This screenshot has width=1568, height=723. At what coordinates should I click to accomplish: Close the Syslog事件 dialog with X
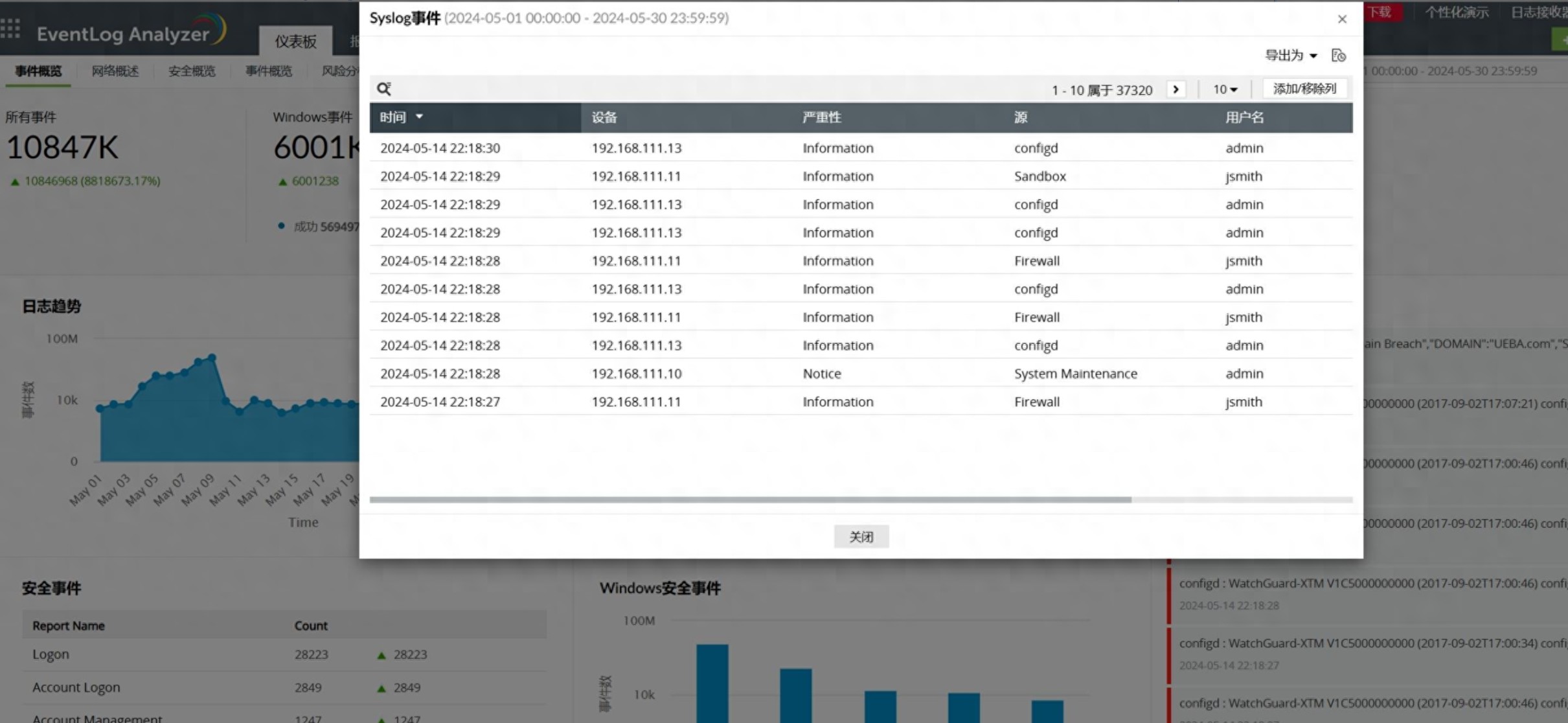pyautogui.click(x=1342, y=19)
